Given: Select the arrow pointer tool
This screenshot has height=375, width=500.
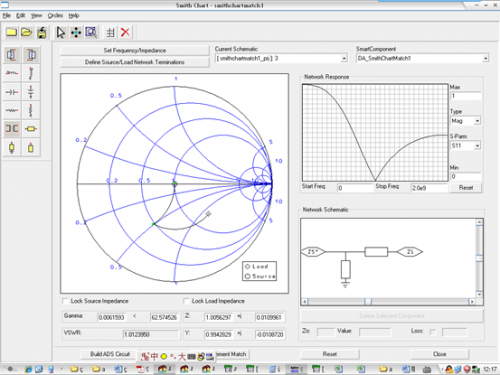Looking at the screenshot, I should click(61, 32).
